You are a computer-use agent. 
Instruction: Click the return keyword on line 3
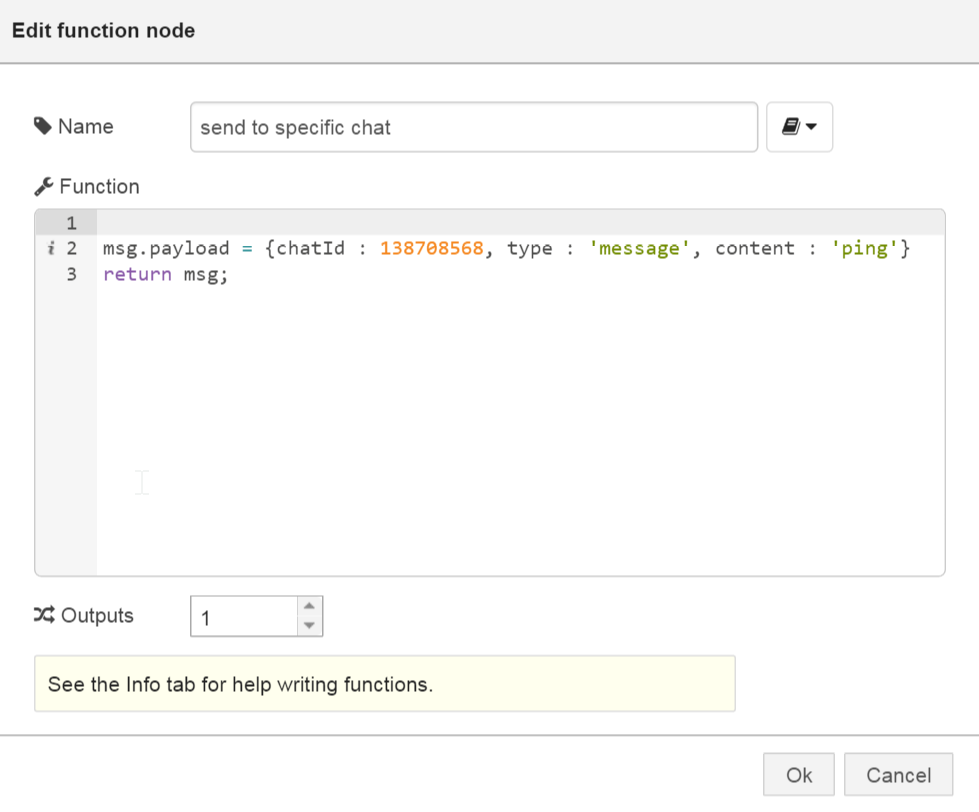[x=139, y=275]
